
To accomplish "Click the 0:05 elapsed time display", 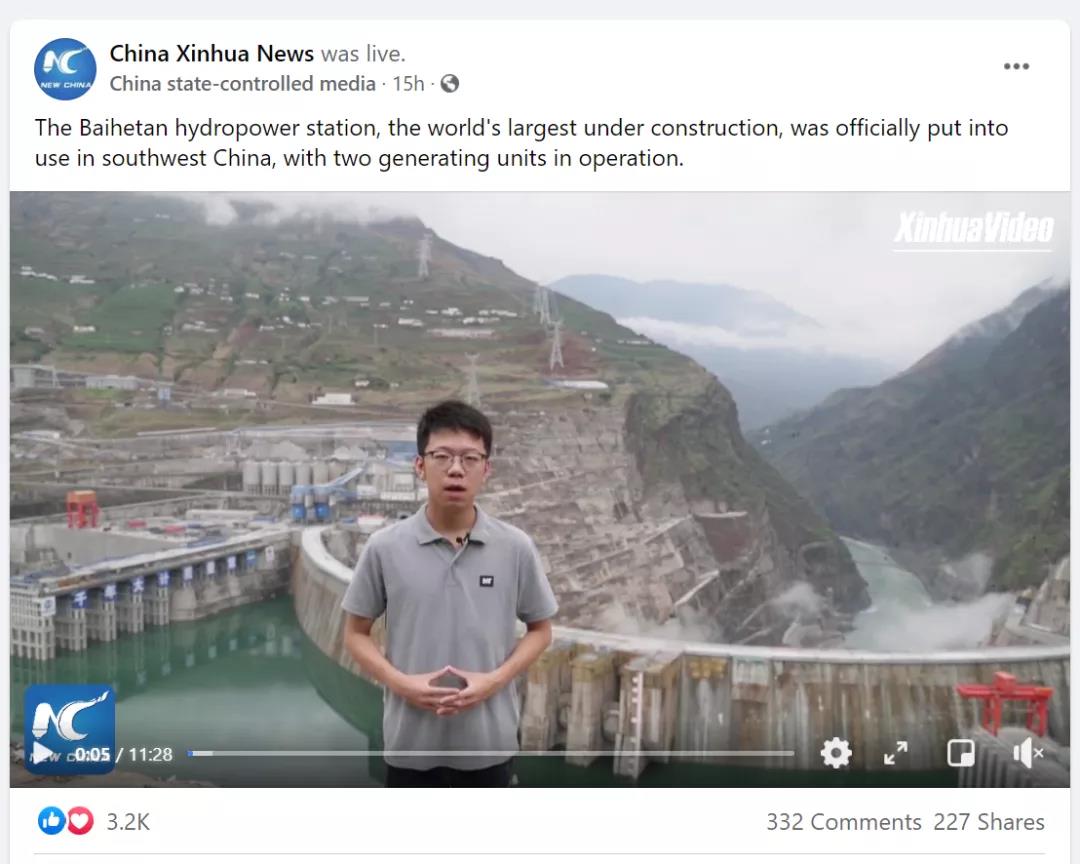I will (x=93, y=754).
